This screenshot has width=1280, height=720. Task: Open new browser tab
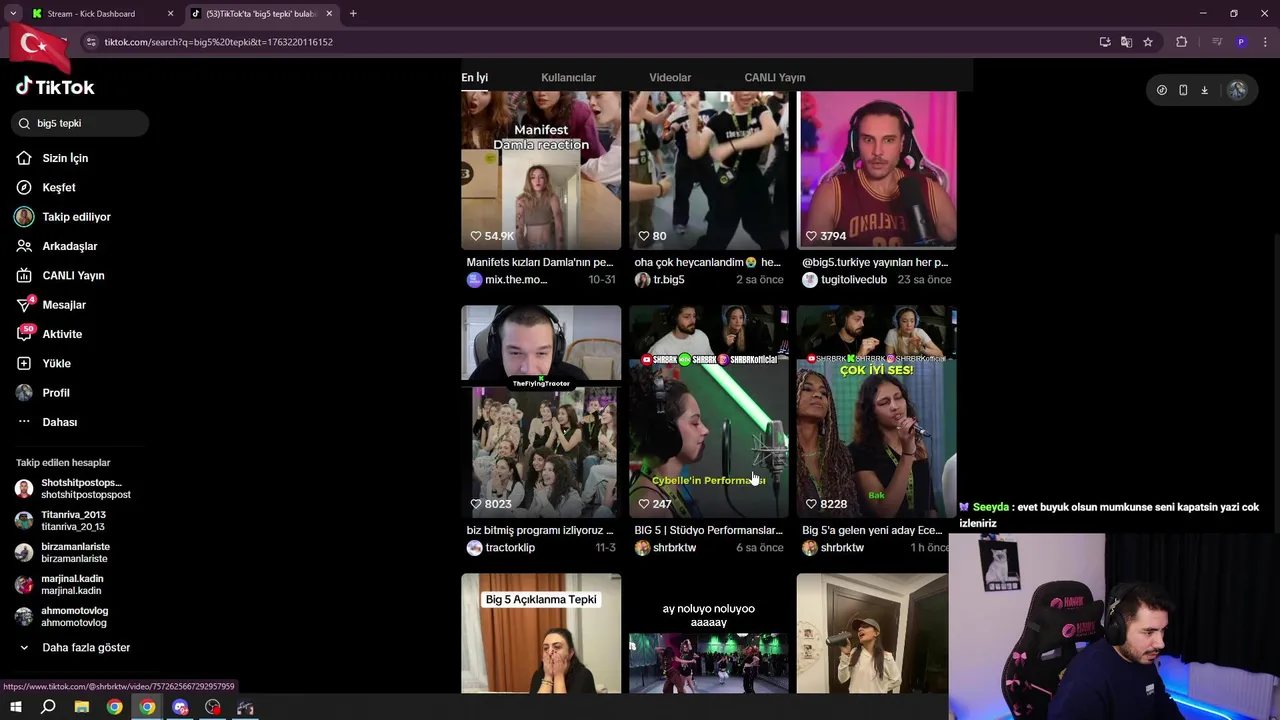(x=353, y=14)
